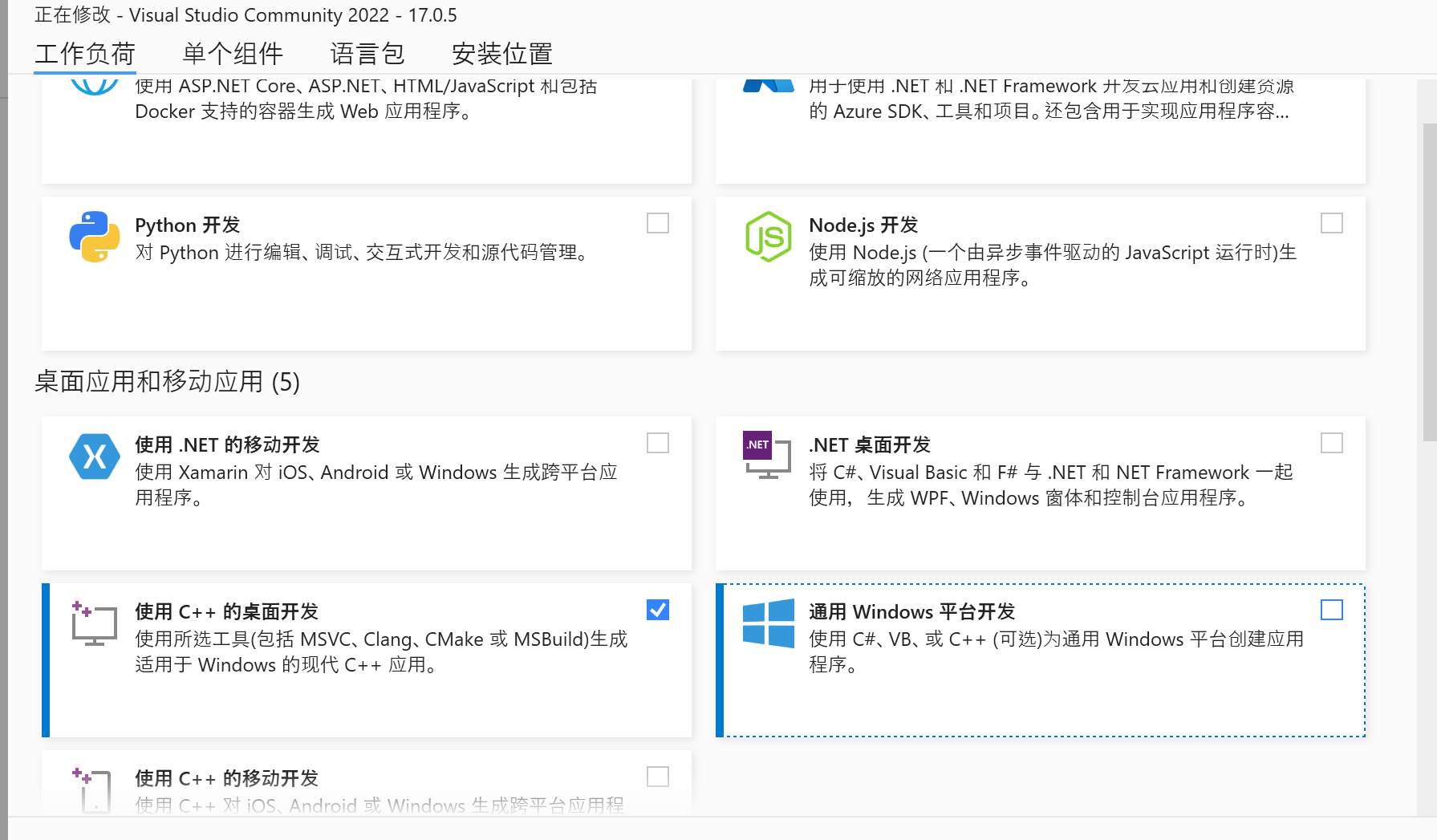Click the Xamarin cross-platform description text
Image resolution: width=1437 pixels, height=840 pixels.
pyautogui.click(x=376, y=485)
